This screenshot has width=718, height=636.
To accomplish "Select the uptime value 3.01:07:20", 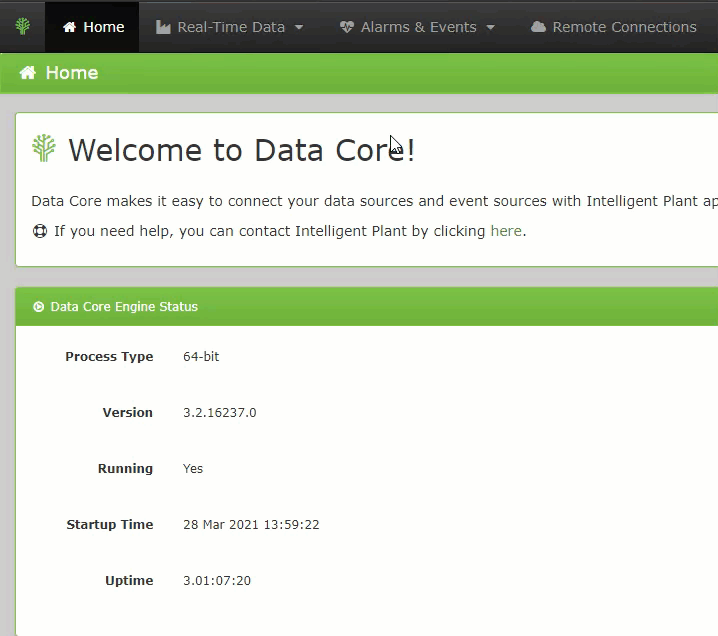I will [x=217, y=581].
